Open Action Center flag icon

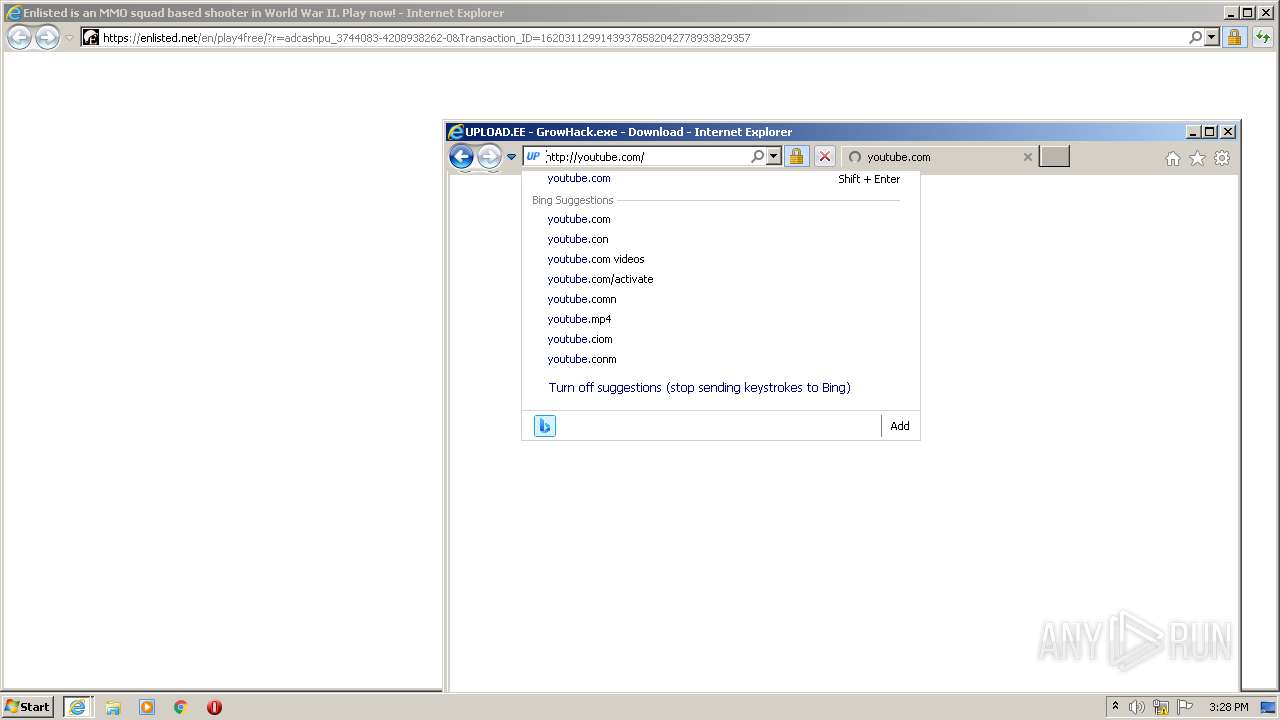1185,707
